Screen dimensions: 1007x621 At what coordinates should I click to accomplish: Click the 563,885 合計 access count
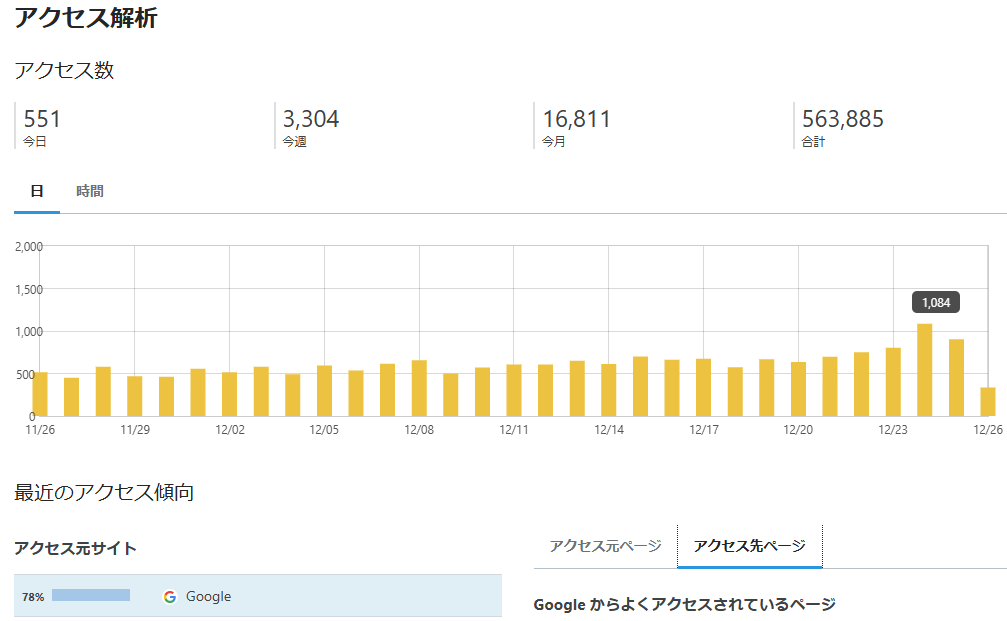843,126
